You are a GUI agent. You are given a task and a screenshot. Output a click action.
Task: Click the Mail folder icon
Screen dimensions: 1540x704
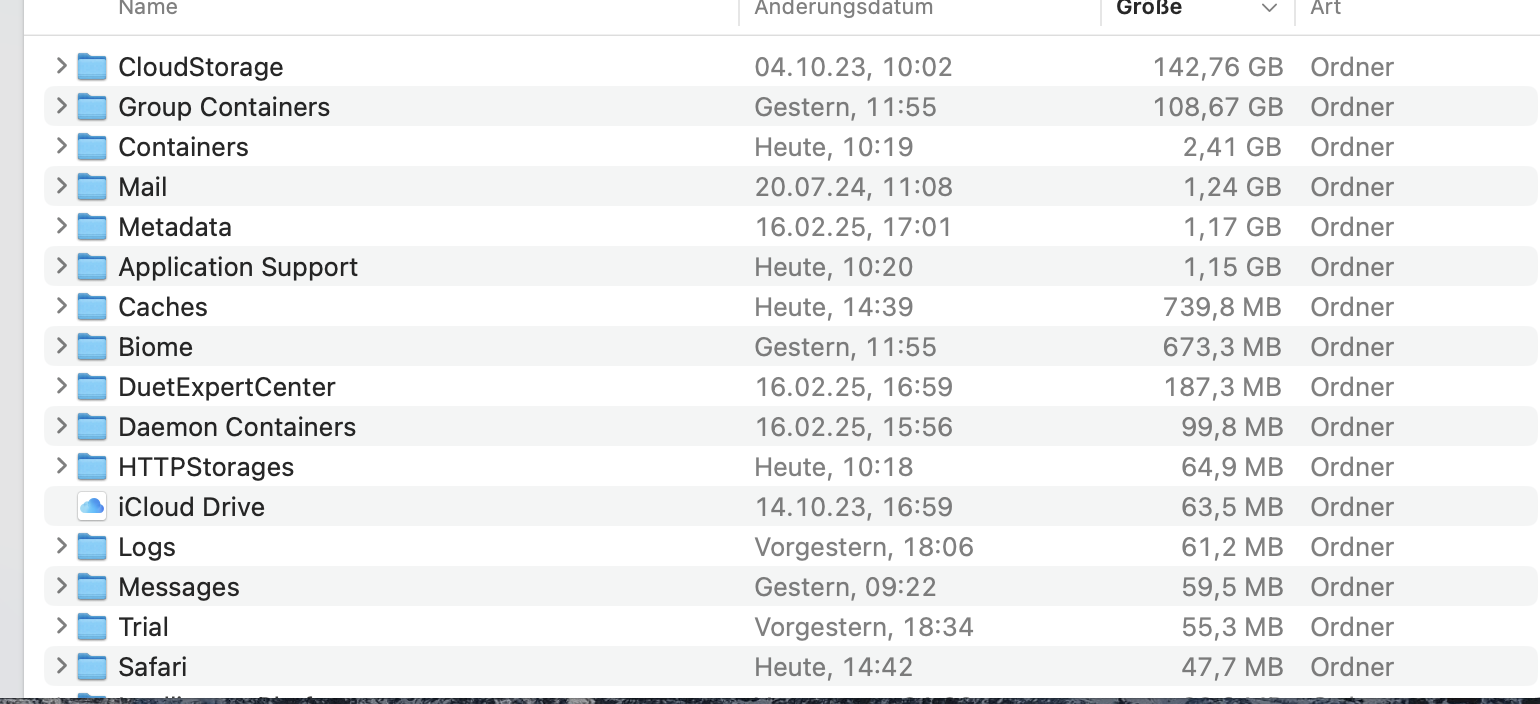pos(92,187)
